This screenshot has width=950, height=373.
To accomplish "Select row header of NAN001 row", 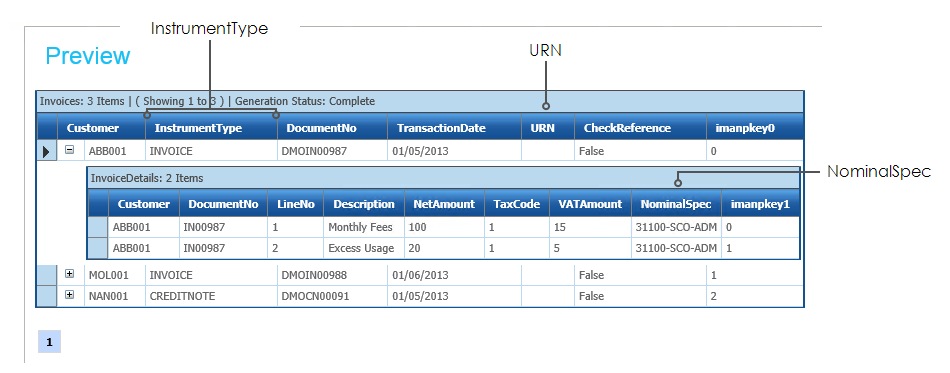I will coord(47,296).
